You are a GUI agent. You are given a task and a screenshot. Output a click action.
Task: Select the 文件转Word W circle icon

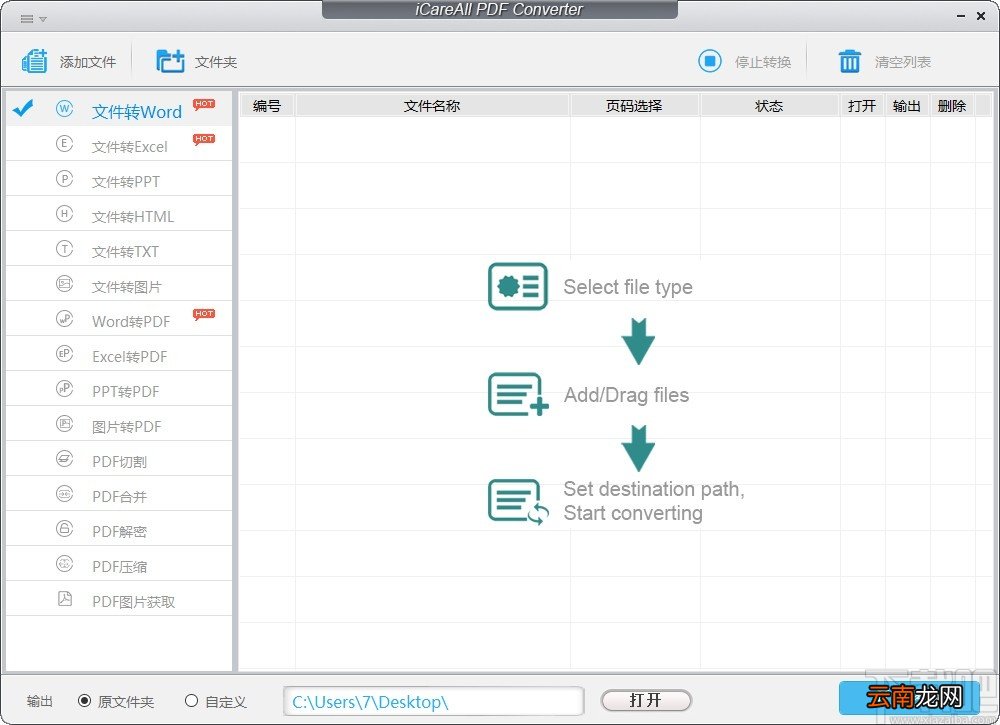coord(64,108)
